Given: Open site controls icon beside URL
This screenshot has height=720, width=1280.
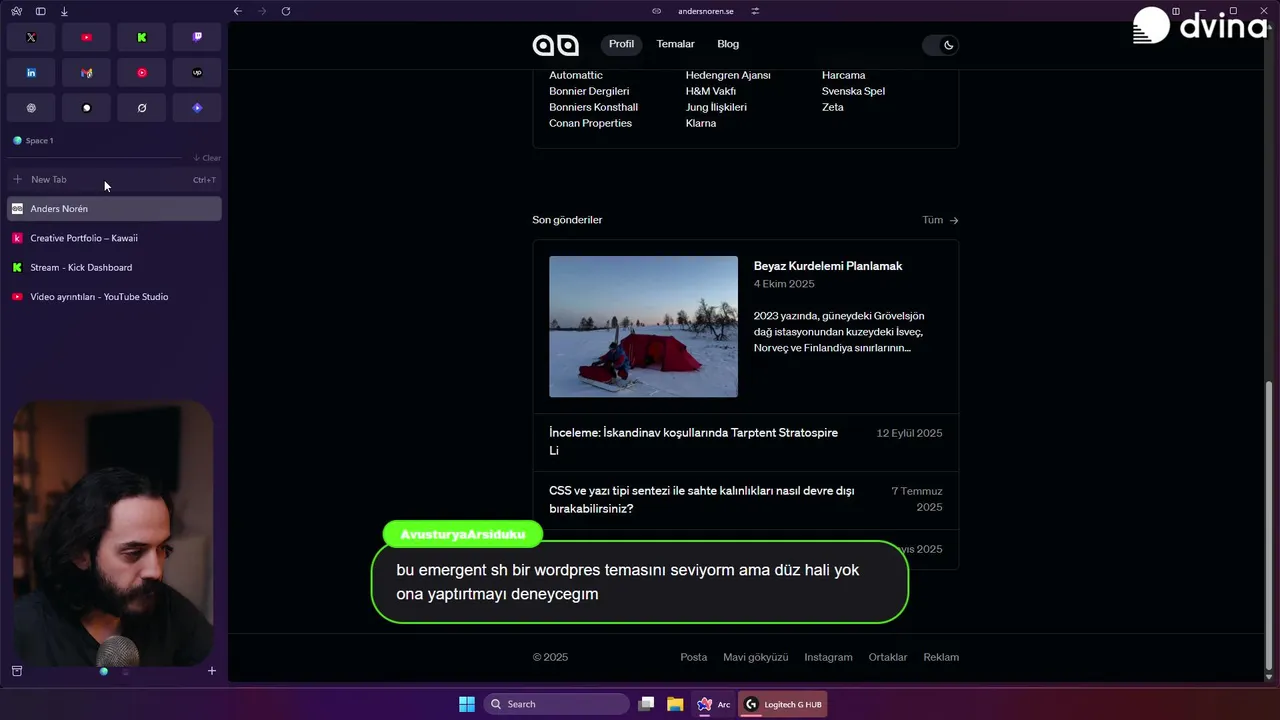Looking at the screenshot, I should click(x=755, y=11).
